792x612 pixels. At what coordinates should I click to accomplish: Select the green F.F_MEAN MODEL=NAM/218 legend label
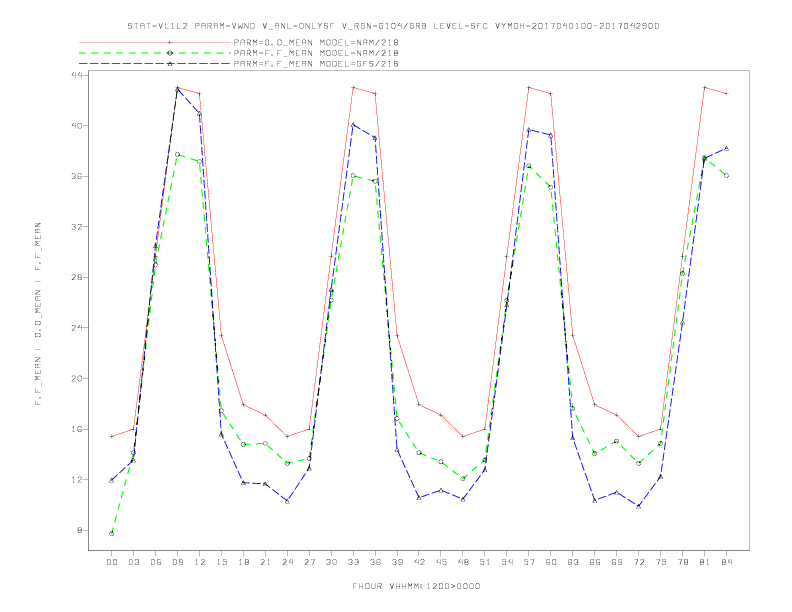[316, 53]
